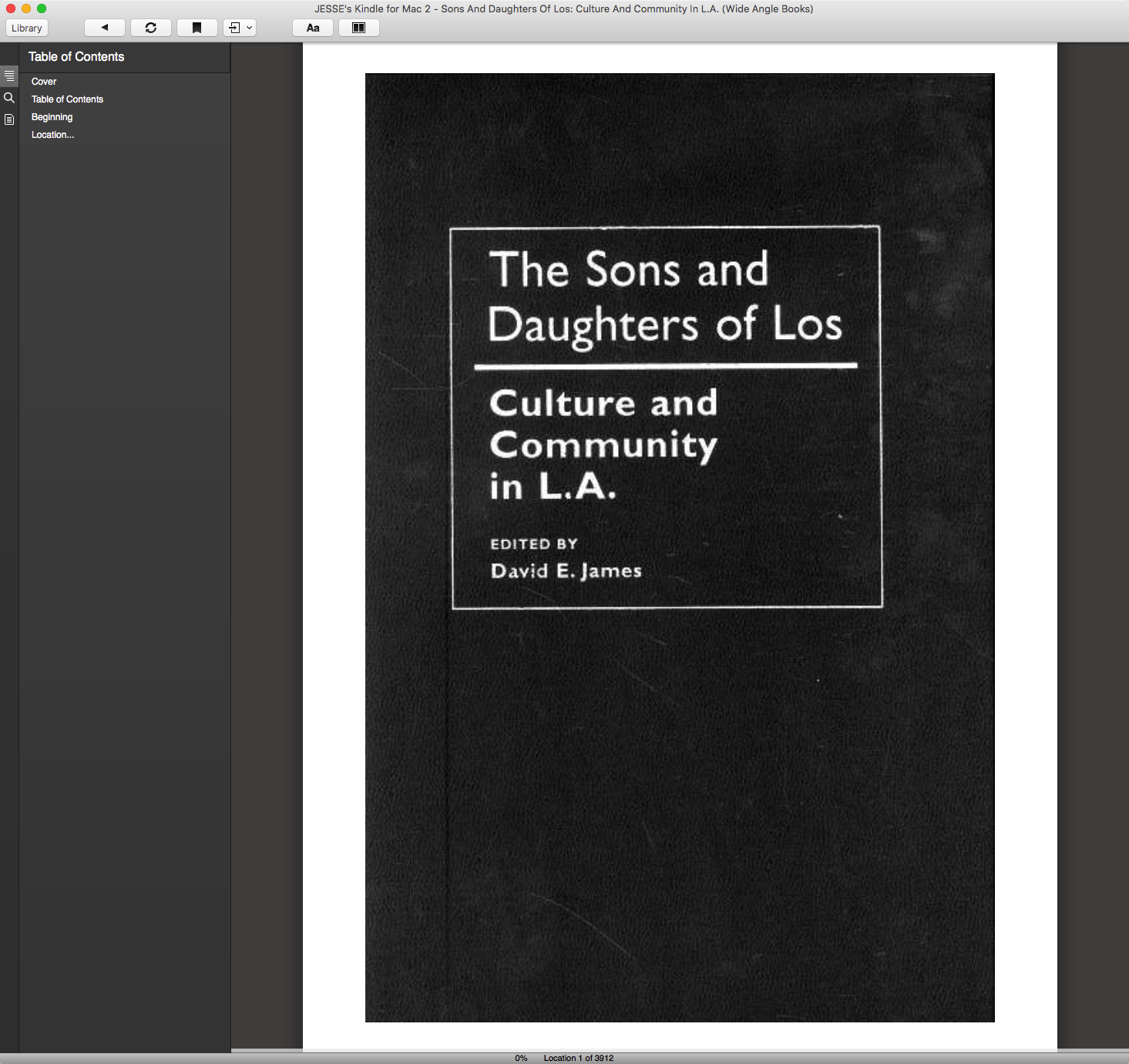Open the Go To dropdown menu
Image resolution: width=1129 pixels, height=1064 pixels.
coord(240,28)
